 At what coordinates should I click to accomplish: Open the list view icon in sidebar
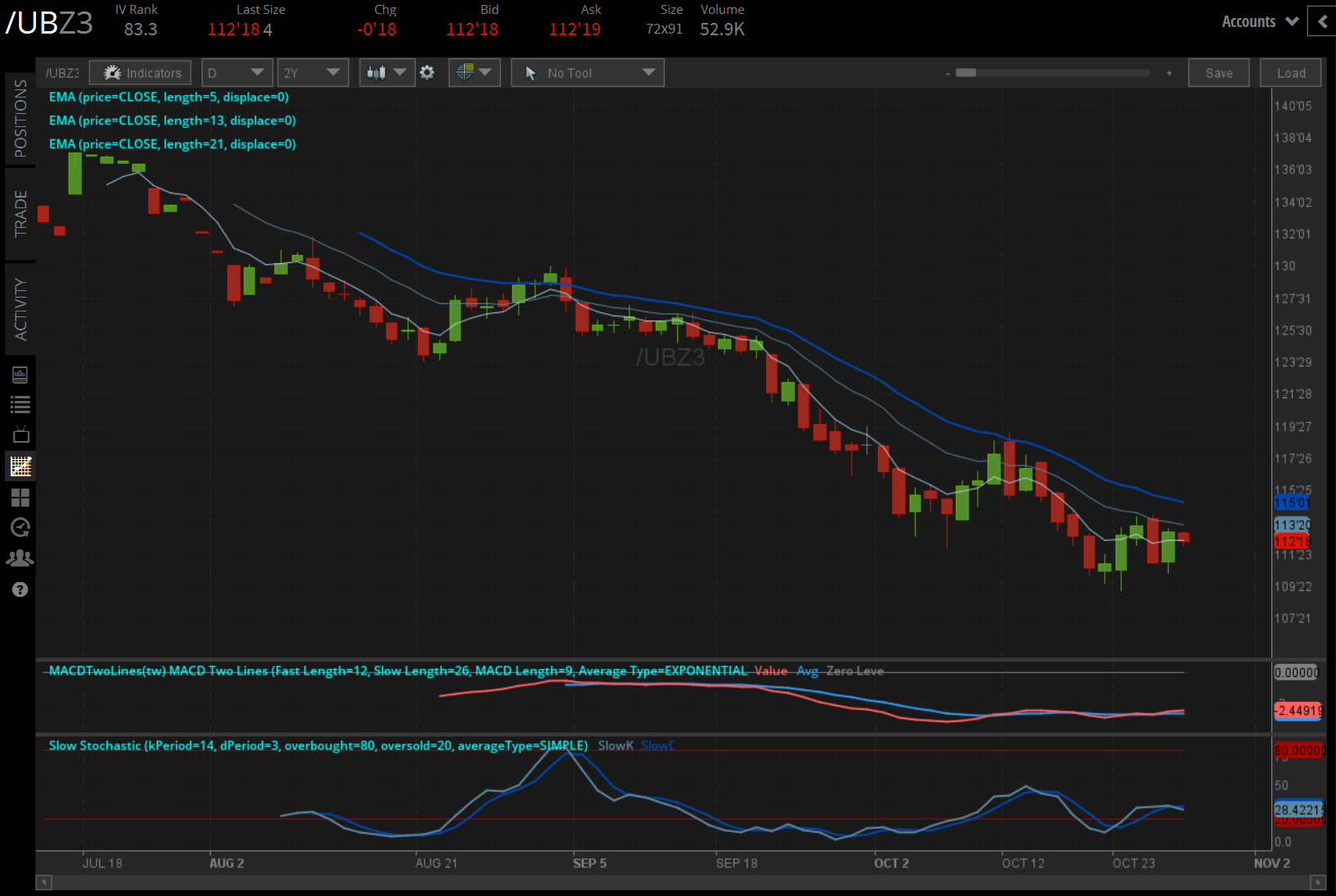[20, 404]
